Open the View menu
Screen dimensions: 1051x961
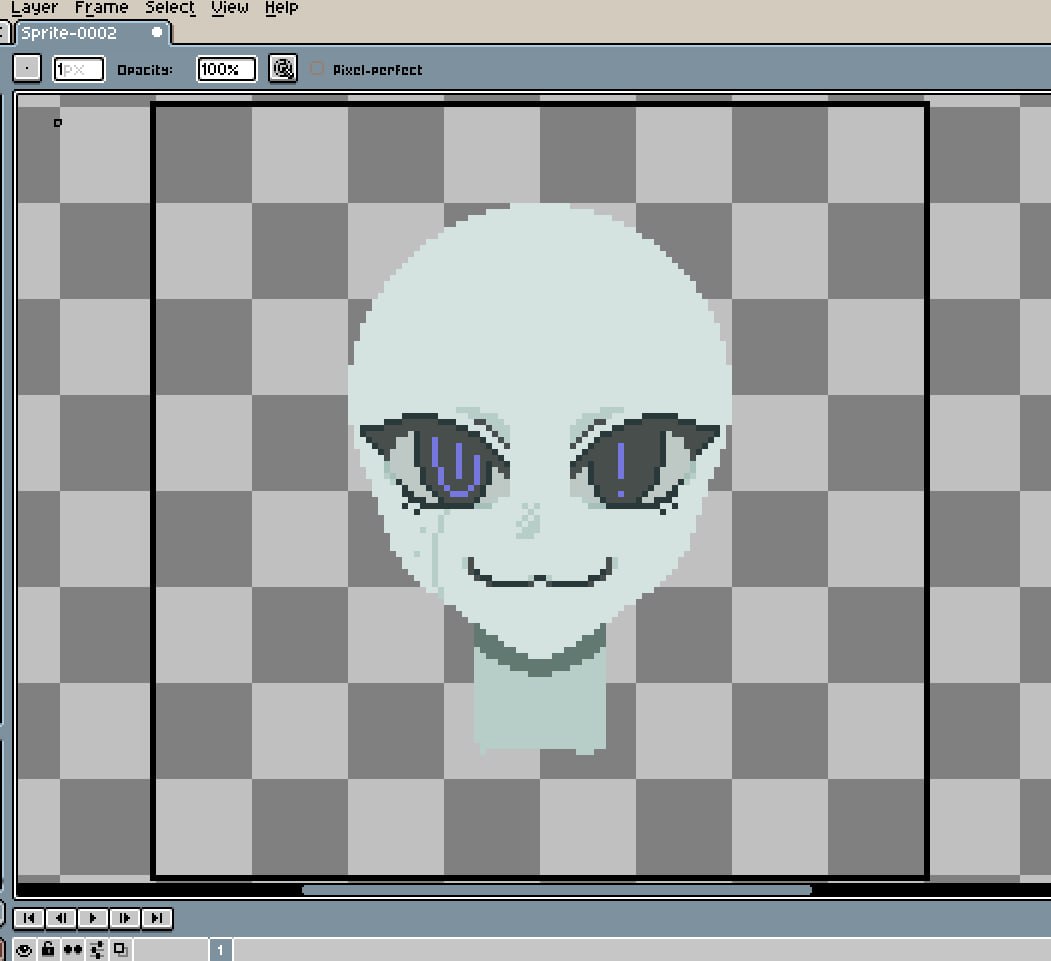coord(230,8)
